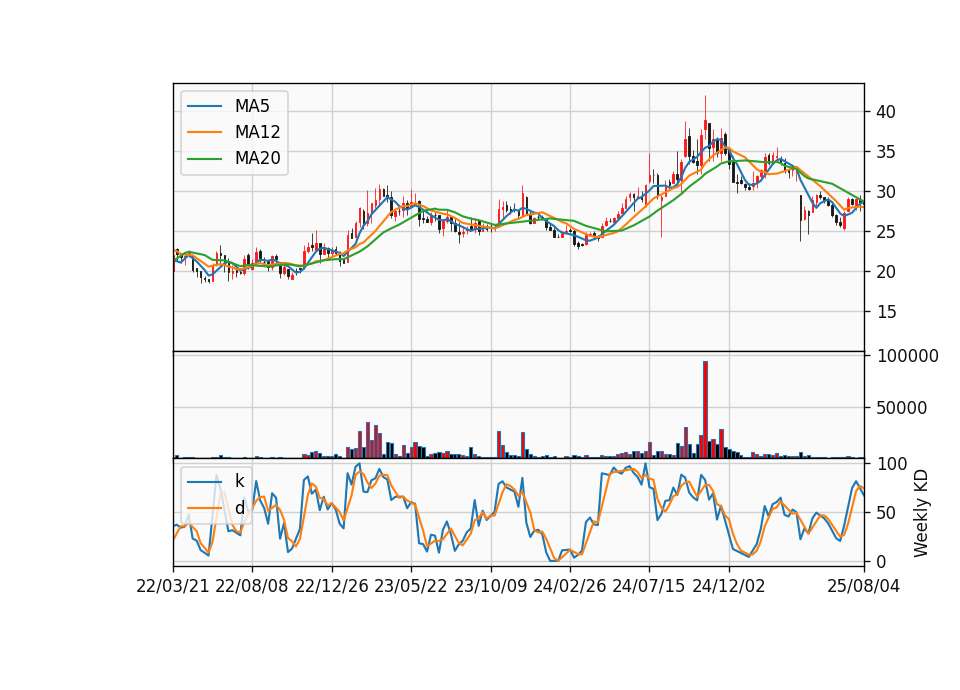
Task: Click the KD axis value 100
Action: click(x=892, y=464)
